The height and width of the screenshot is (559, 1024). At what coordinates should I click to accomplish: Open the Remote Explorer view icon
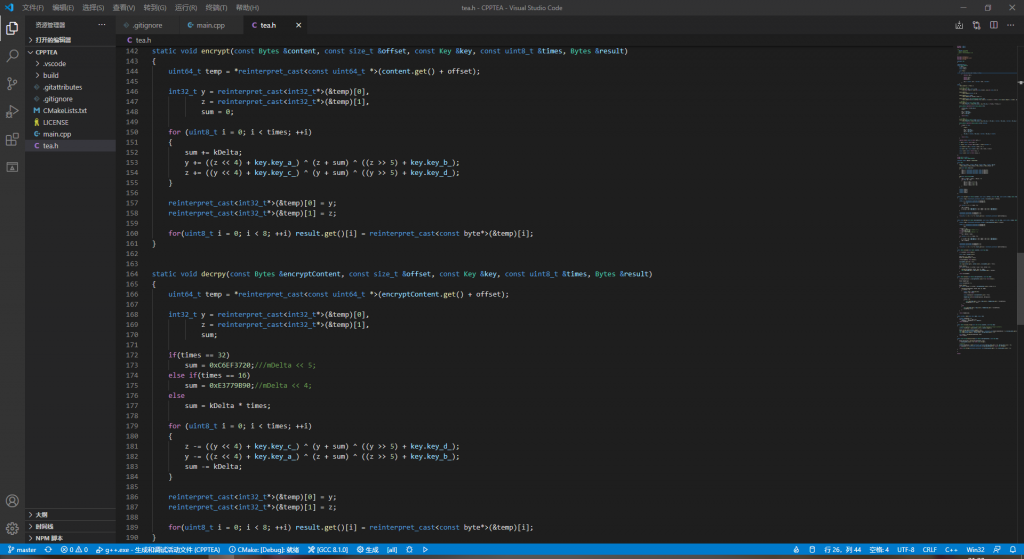[x=12, y=166]
